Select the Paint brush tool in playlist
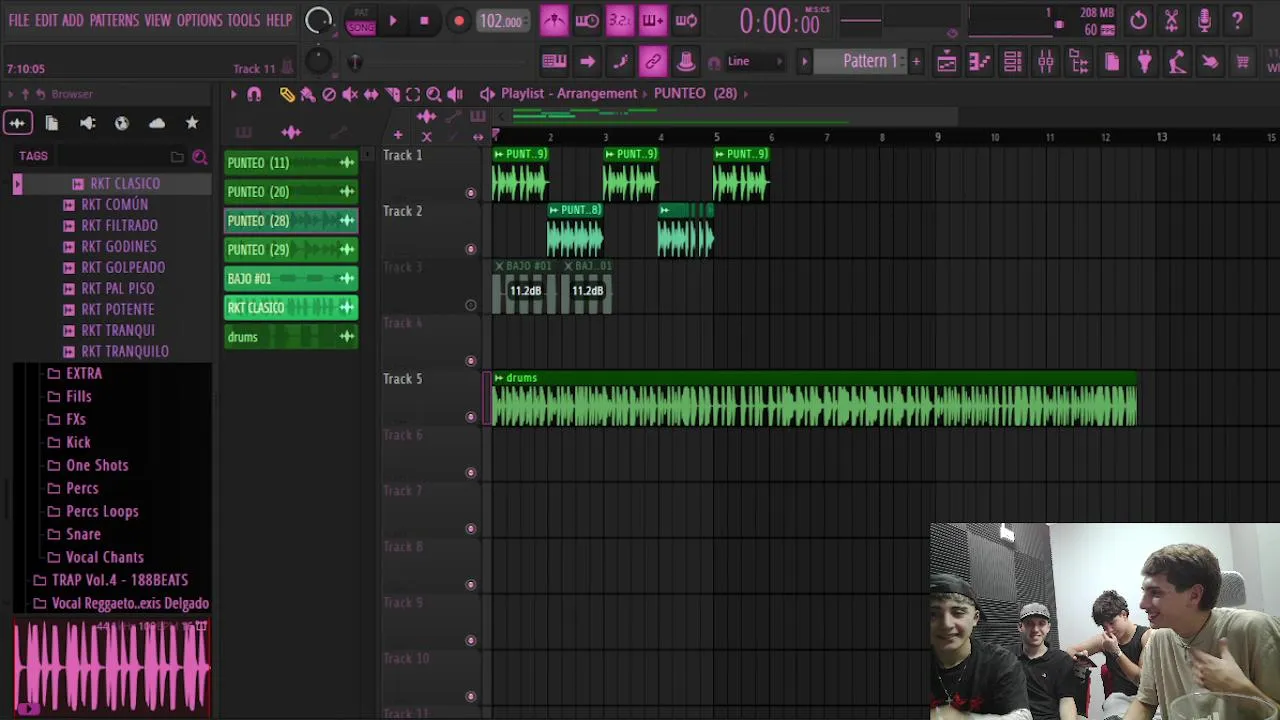 tap(308, 94)
